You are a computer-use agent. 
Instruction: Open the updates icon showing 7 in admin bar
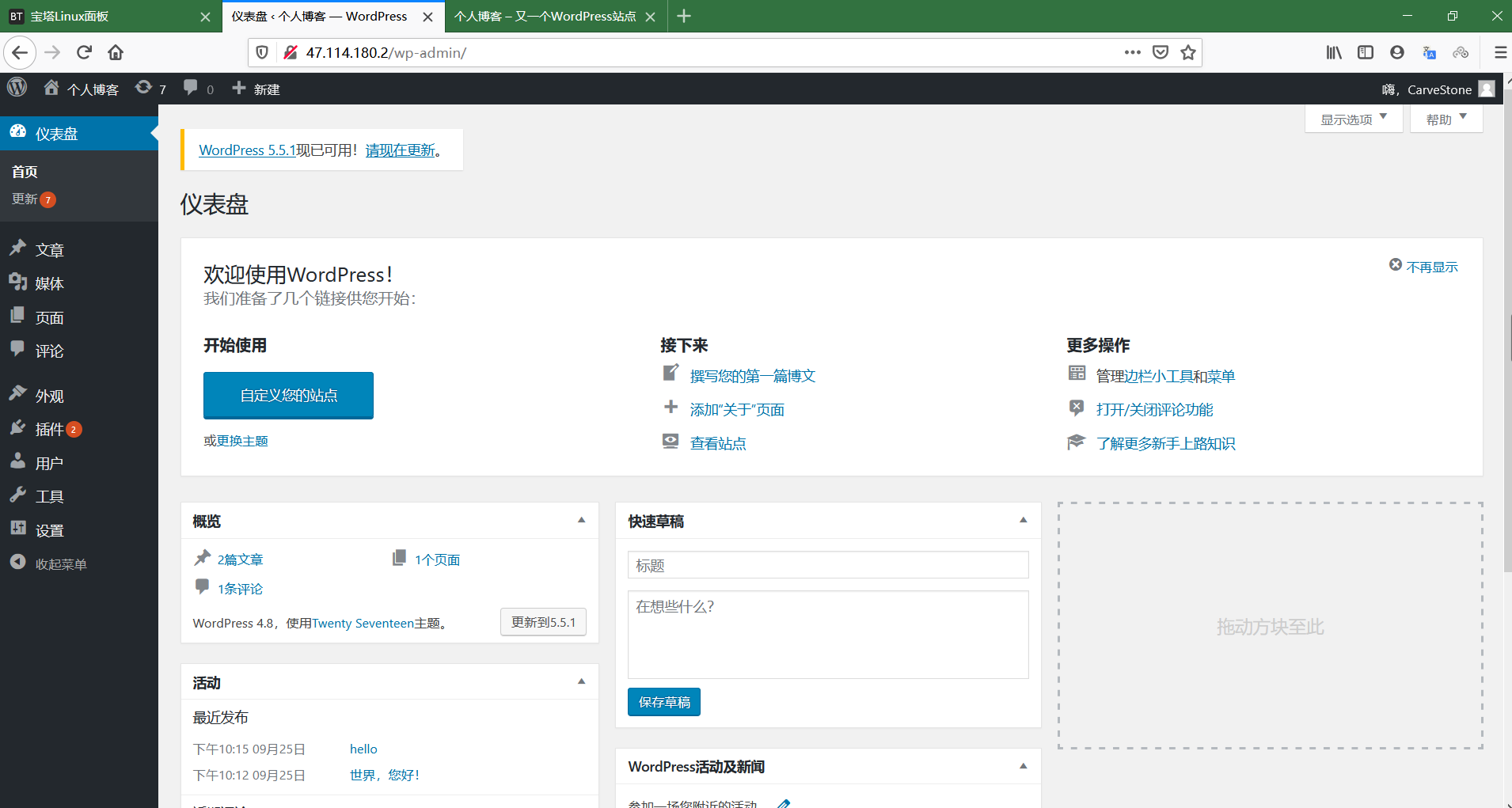[x=143, y=88]
